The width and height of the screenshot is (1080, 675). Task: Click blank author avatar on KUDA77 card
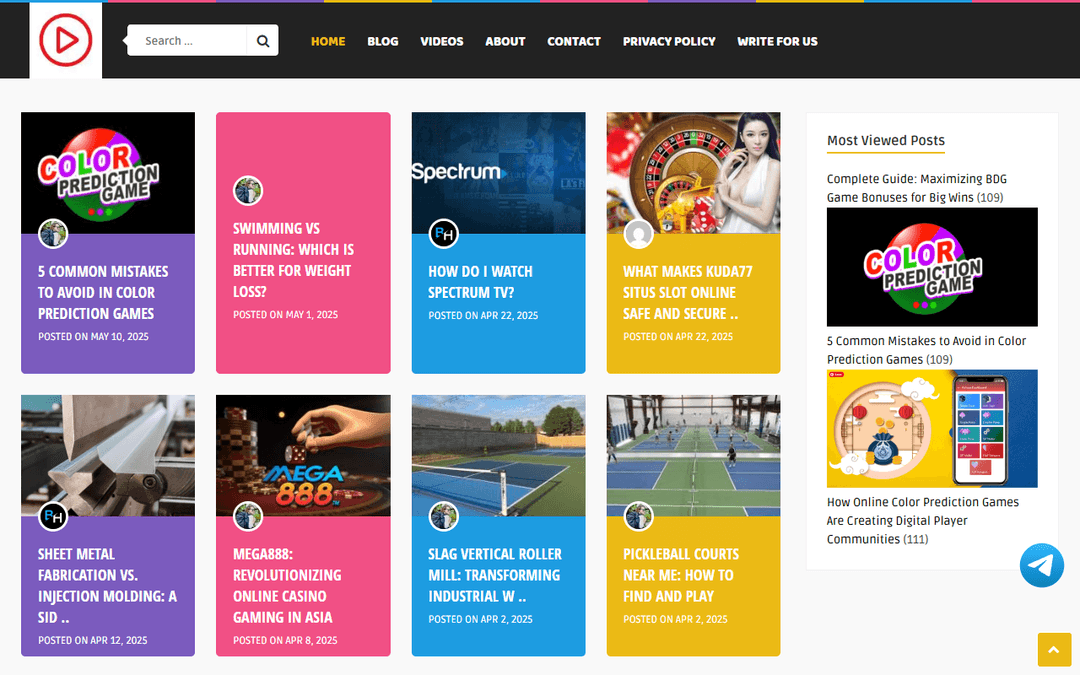pyautogui.click(x=638, y=233)
